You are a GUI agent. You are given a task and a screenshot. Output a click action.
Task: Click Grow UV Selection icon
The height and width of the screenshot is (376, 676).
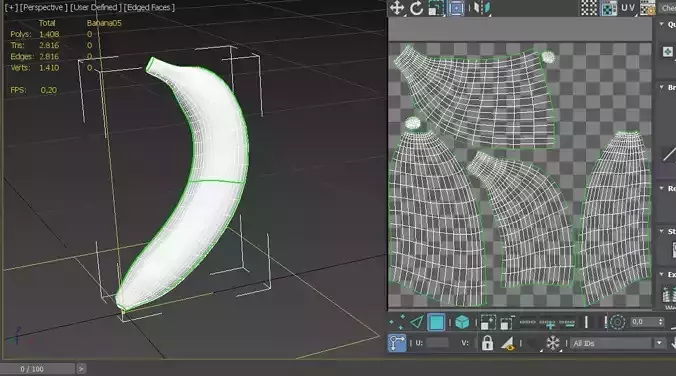click(x=488, y=322)
